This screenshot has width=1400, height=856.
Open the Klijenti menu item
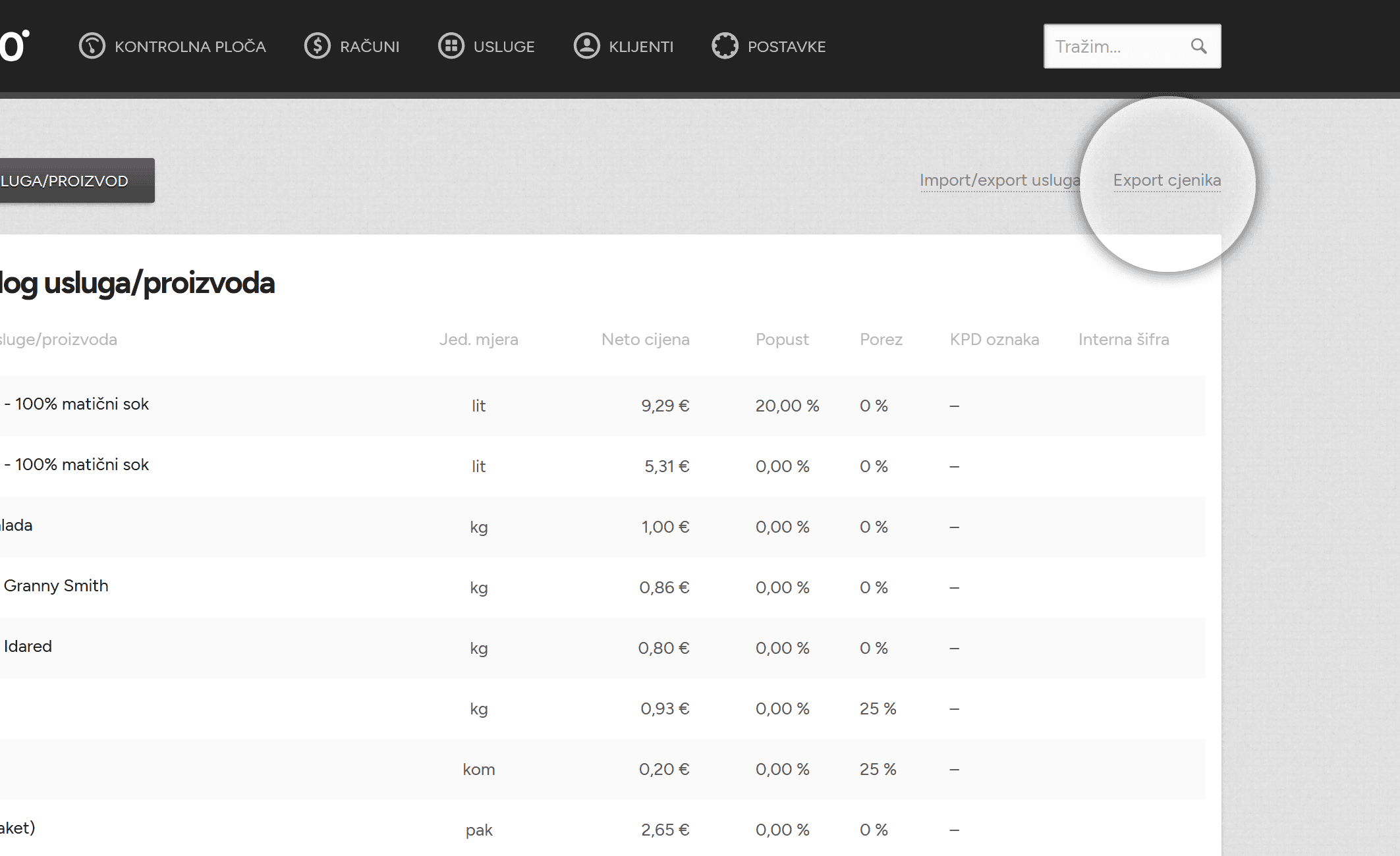pyautogui.click(x=623, y=46)
